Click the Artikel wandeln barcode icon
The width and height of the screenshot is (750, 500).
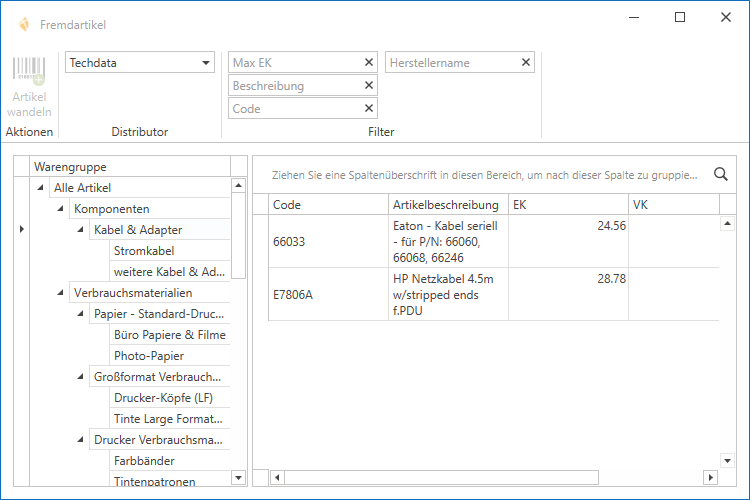(29, 71)
